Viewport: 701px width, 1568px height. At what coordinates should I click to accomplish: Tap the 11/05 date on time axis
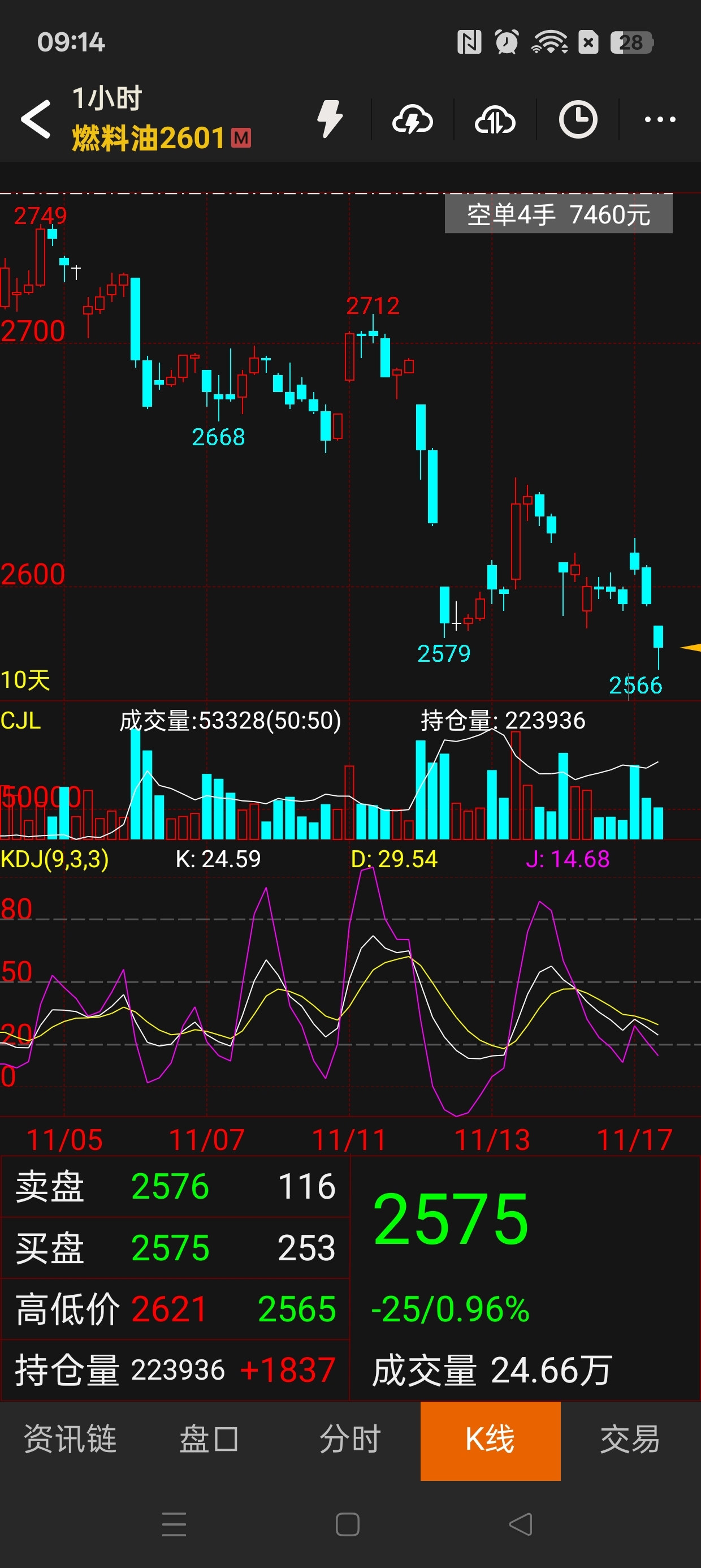[x=64, y=1139]
